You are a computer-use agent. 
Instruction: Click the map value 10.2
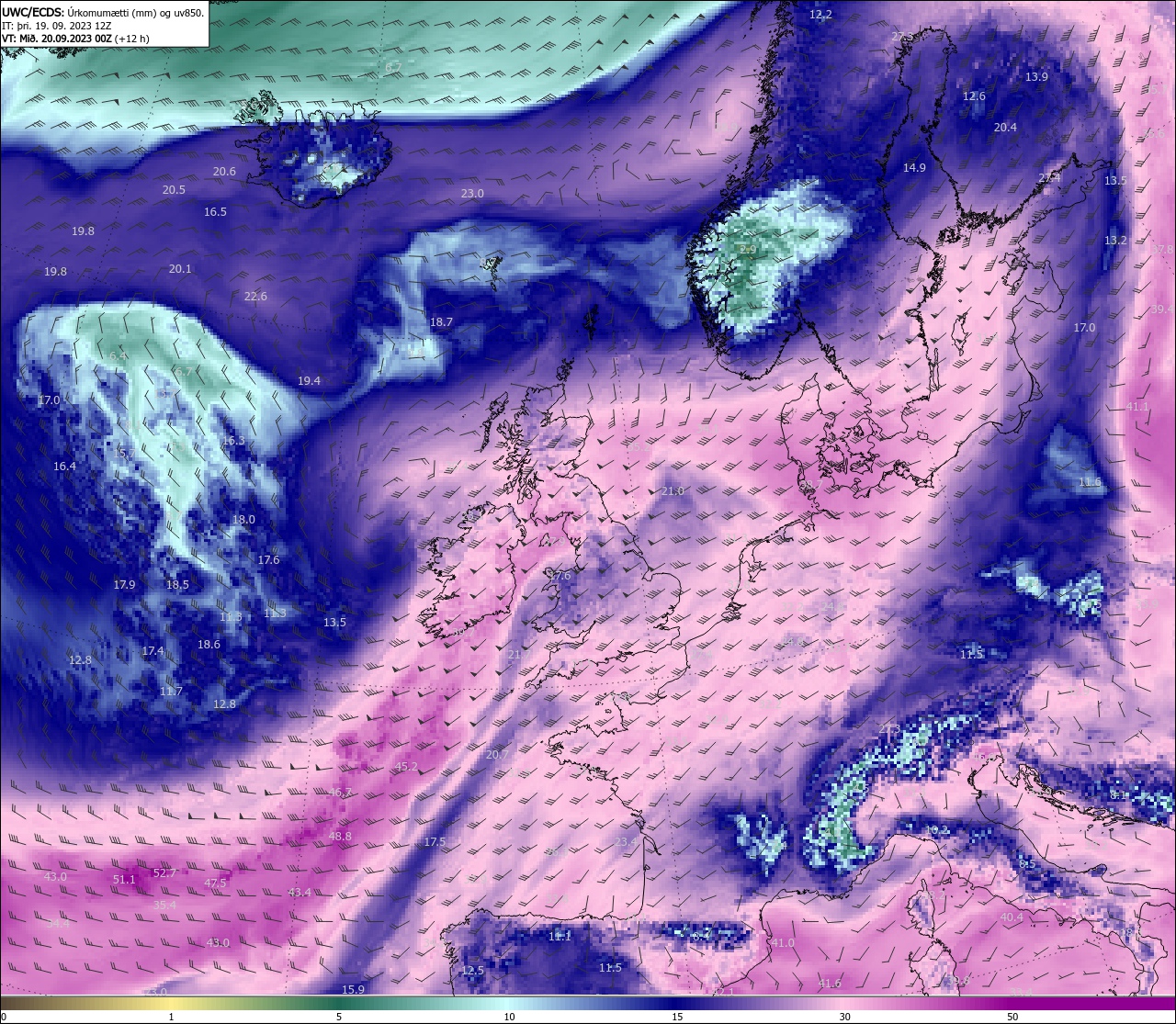click(x=936, y=830)
